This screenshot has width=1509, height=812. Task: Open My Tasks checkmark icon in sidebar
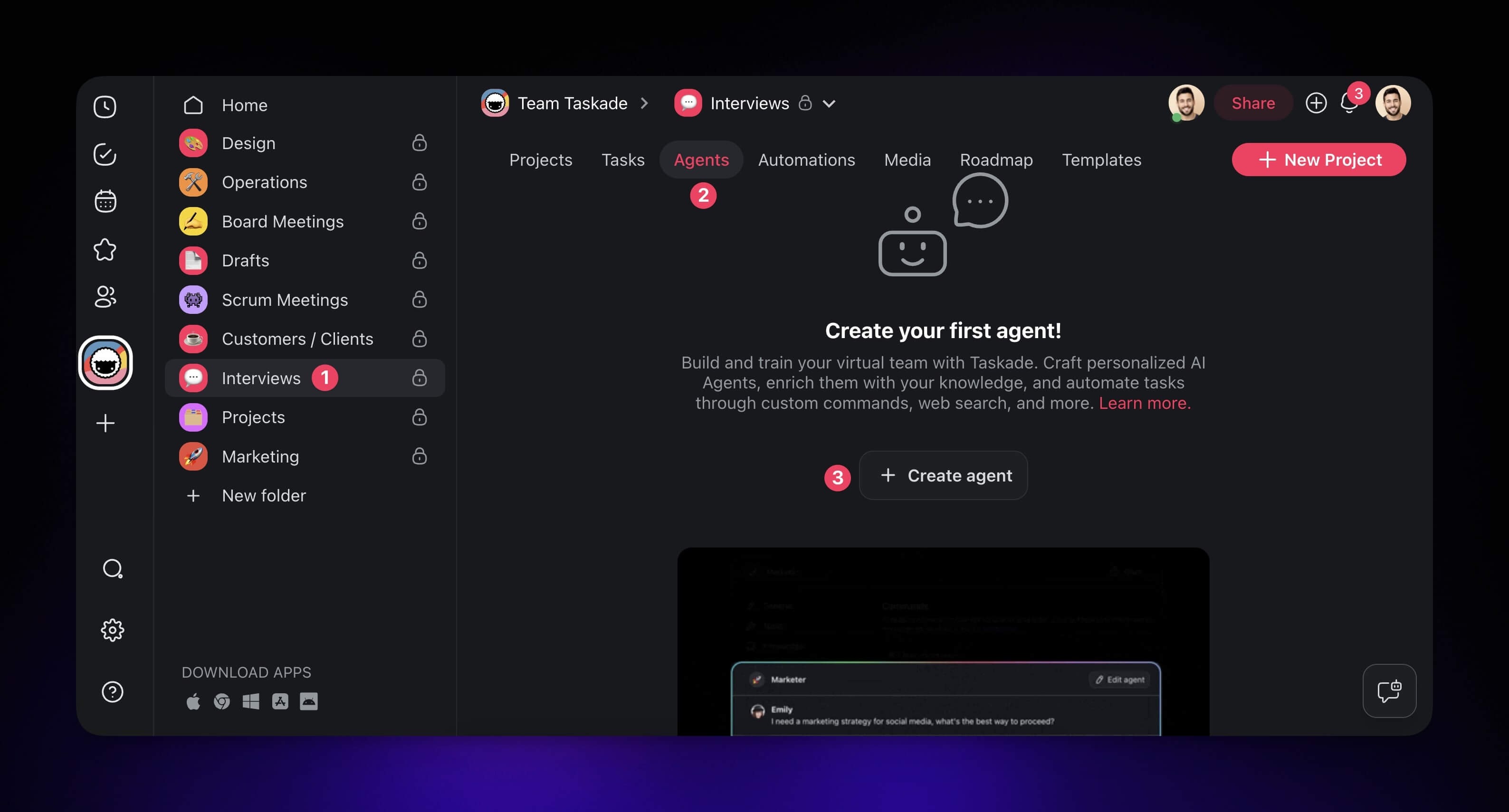pyautogui.click(x=105, y=154)
